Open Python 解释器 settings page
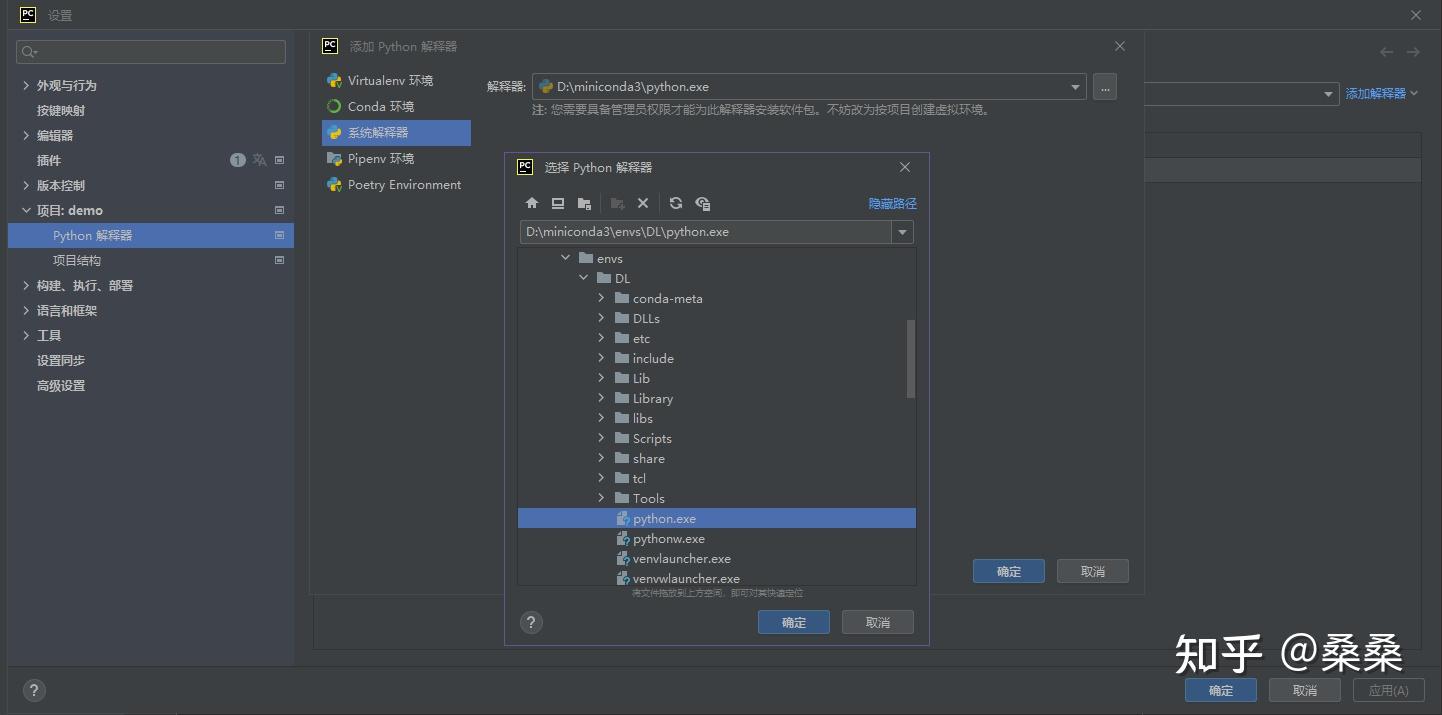Viewport: 1442px width, 715px height. 151,235
